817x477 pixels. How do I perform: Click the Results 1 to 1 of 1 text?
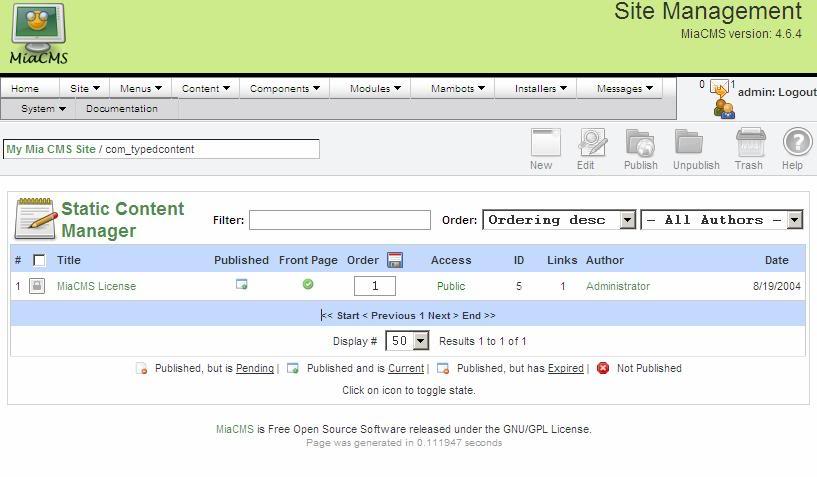482,341
